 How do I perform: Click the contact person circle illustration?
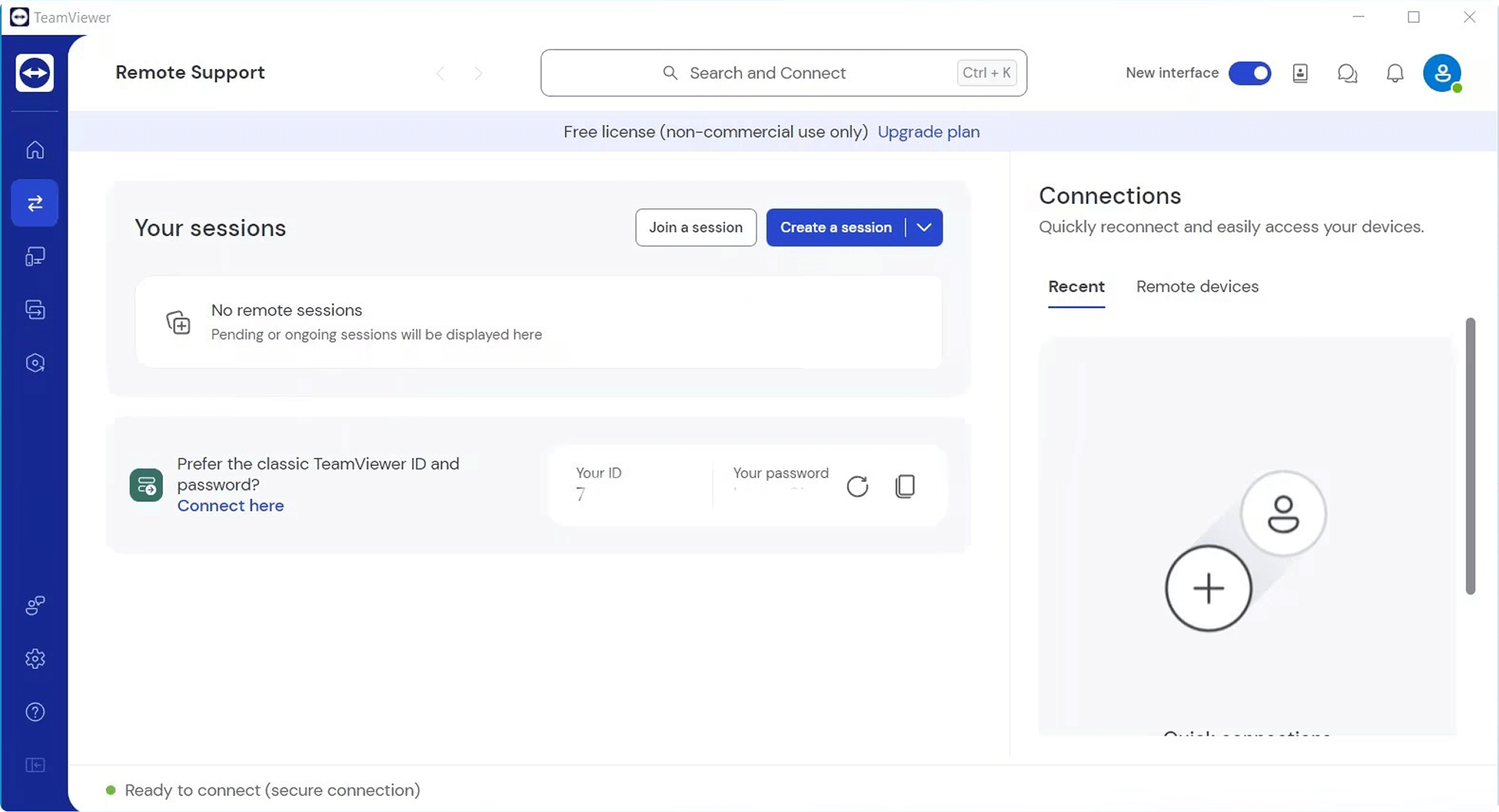1283,514
